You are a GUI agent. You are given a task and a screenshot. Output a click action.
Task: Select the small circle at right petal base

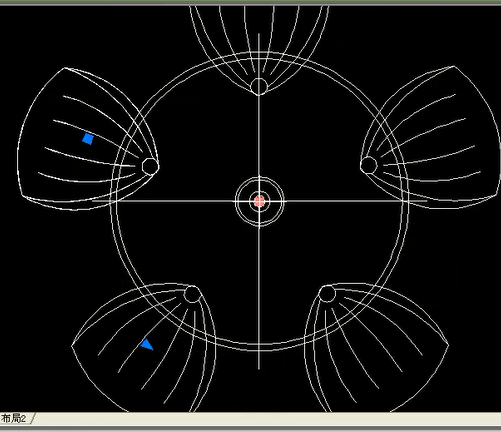[x=368, y=165]
